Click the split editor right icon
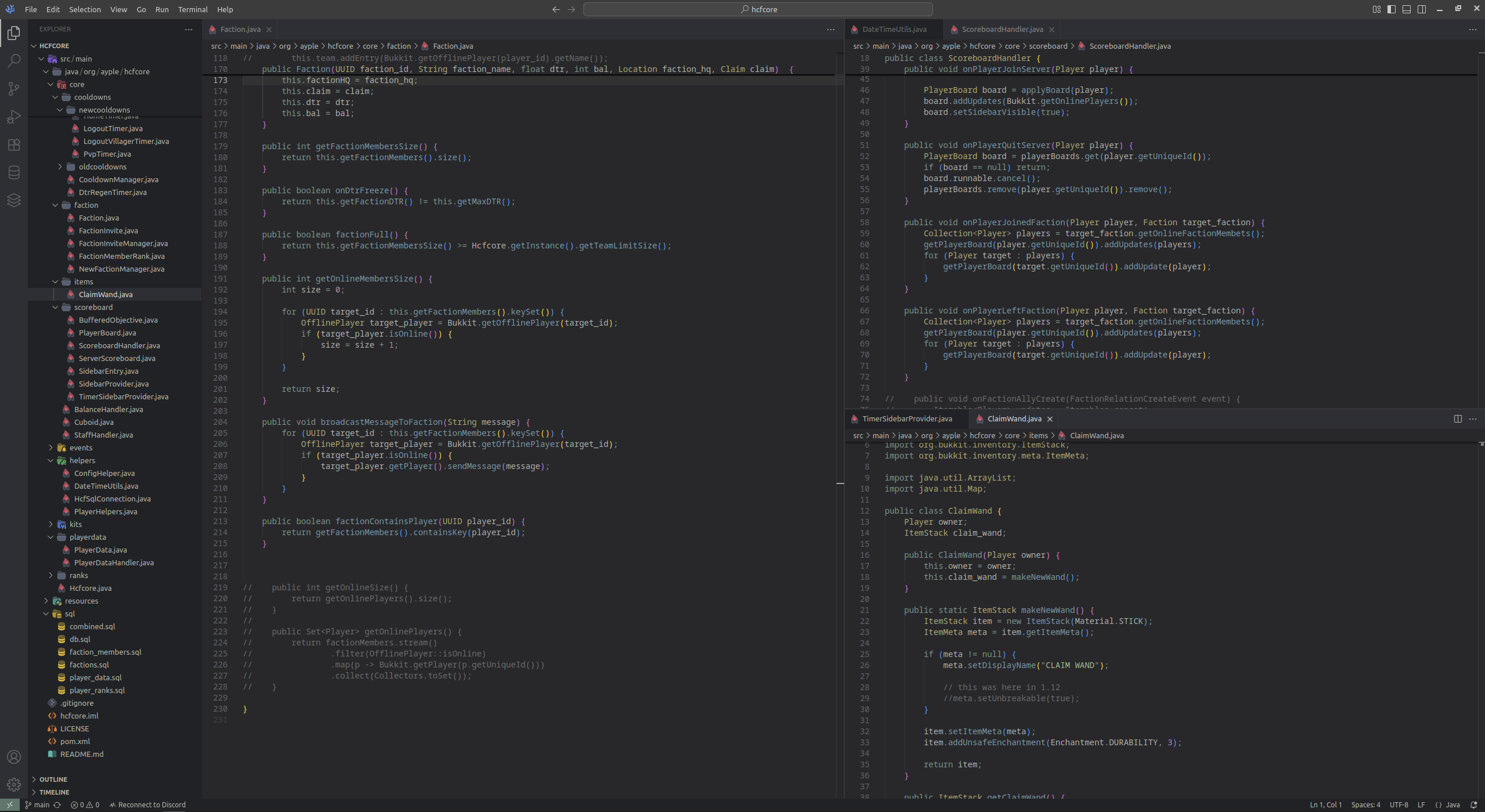1485x812 pixels. point(1458,418)
